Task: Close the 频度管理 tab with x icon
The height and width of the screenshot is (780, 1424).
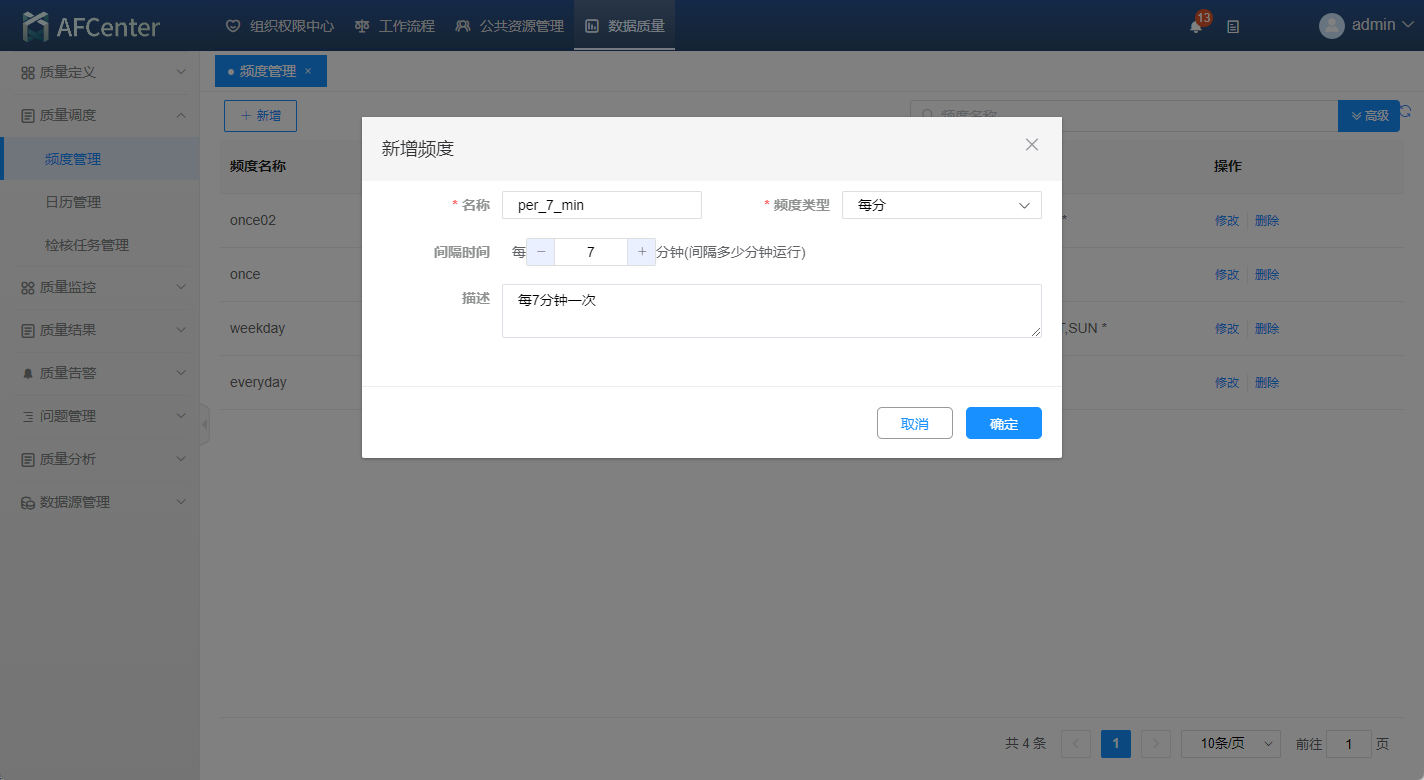Action: (308, 71)
